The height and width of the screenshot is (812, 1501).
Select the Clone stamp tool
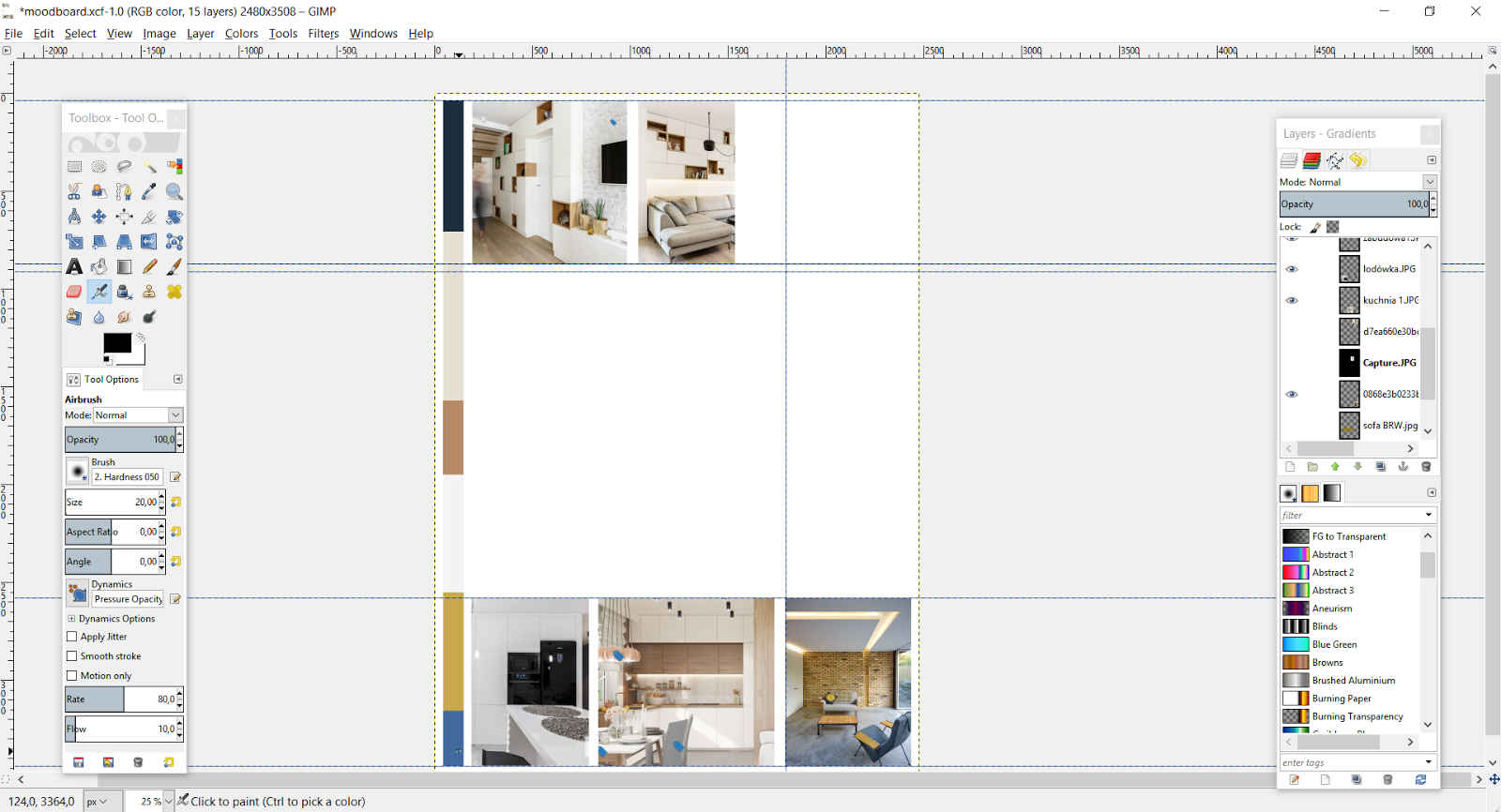(149, 292)
